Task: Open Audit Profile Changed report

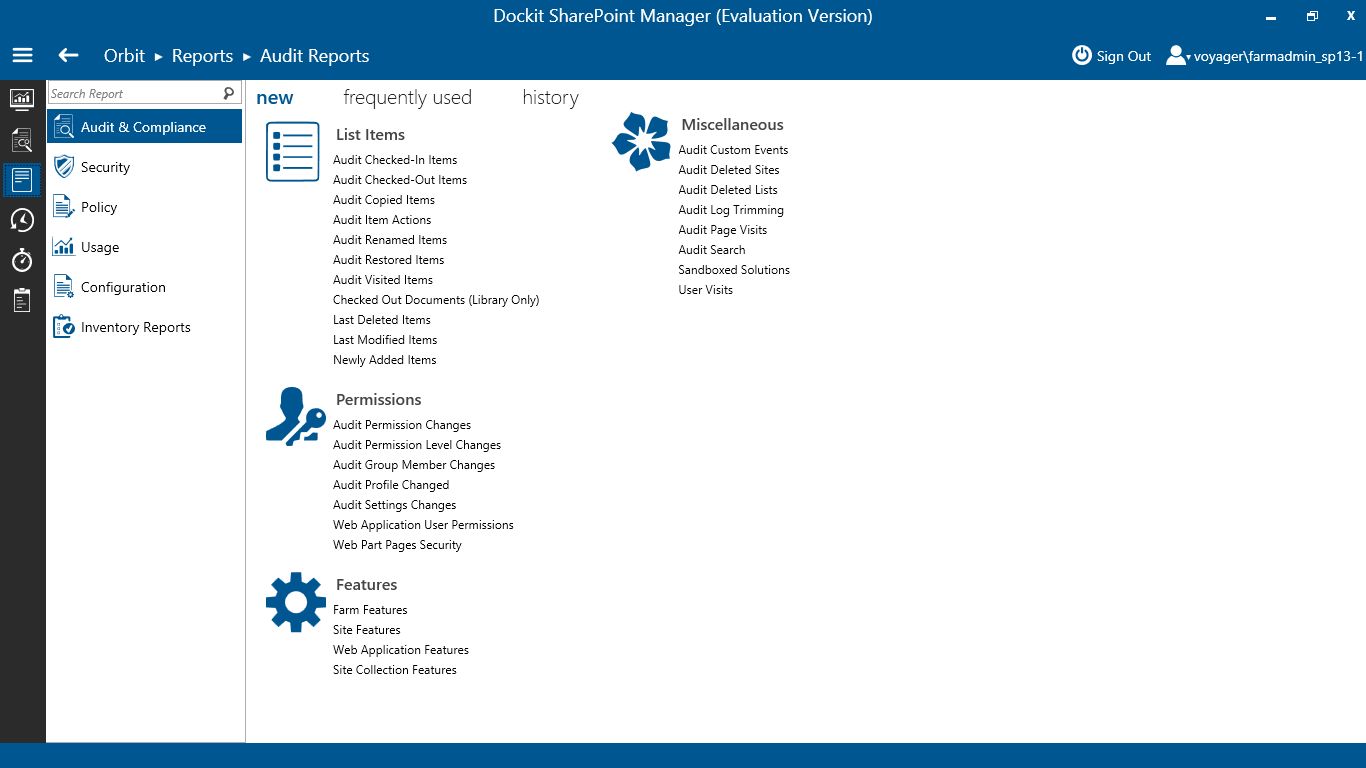Action: point(391,485)
